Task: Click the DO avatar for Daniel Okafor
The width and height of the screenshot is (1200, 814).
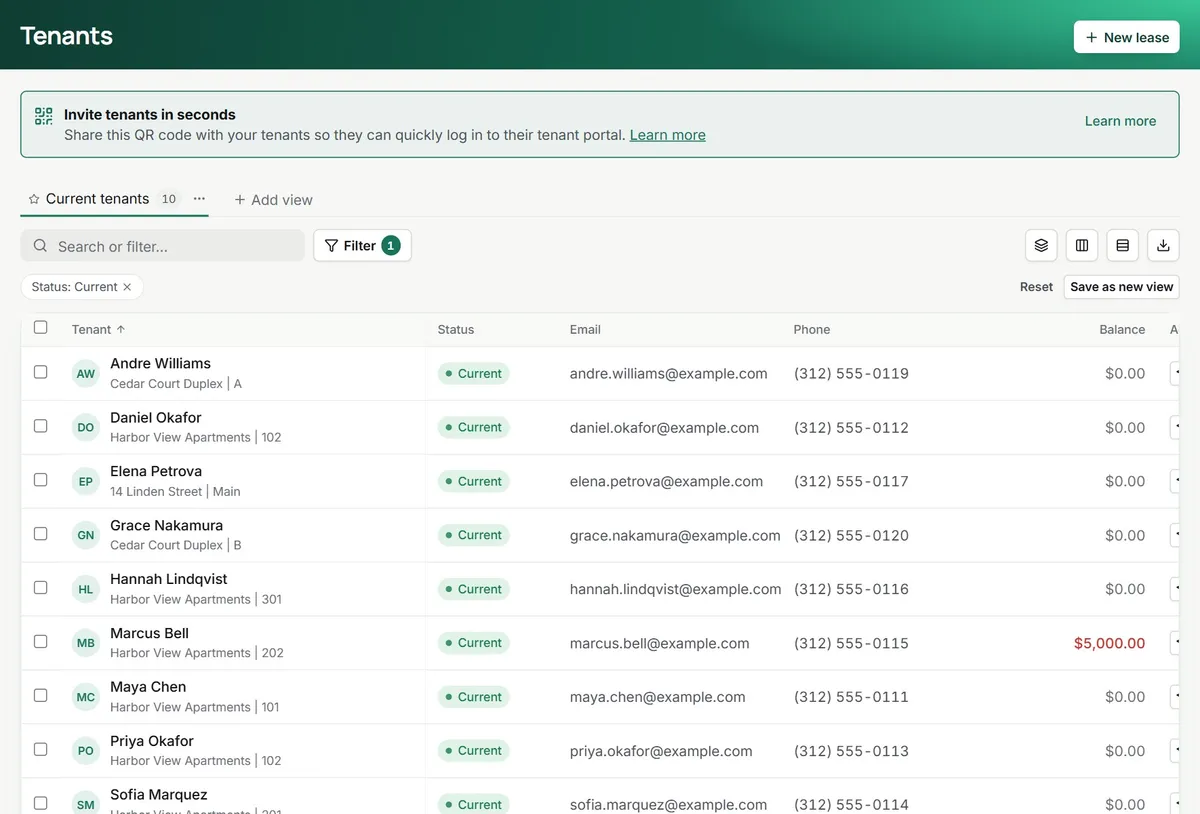Action: click(x=86, y=428)
